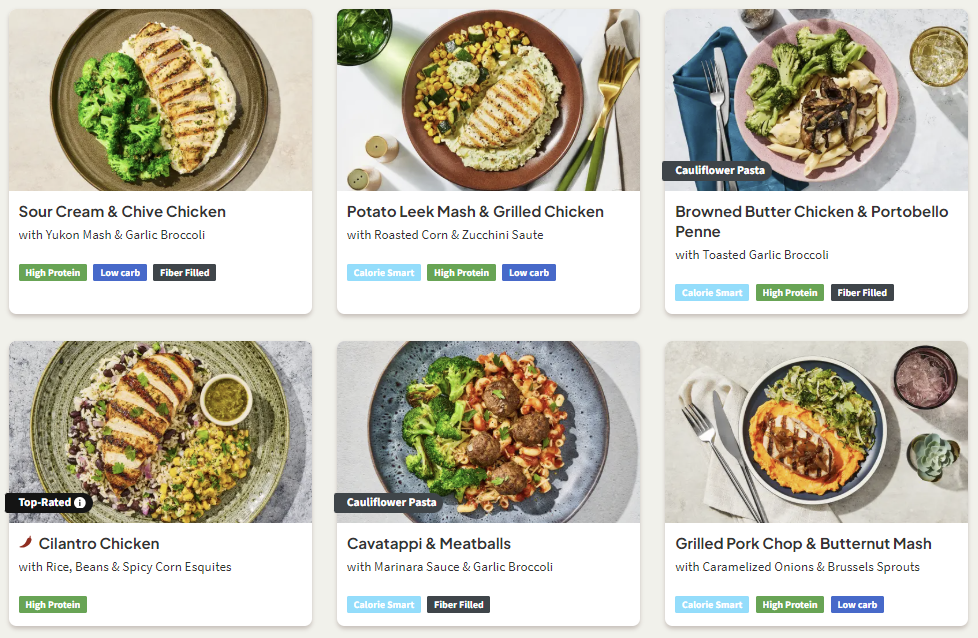
Task: Click the spicy chili pepper icon
Action: [25, 544]
